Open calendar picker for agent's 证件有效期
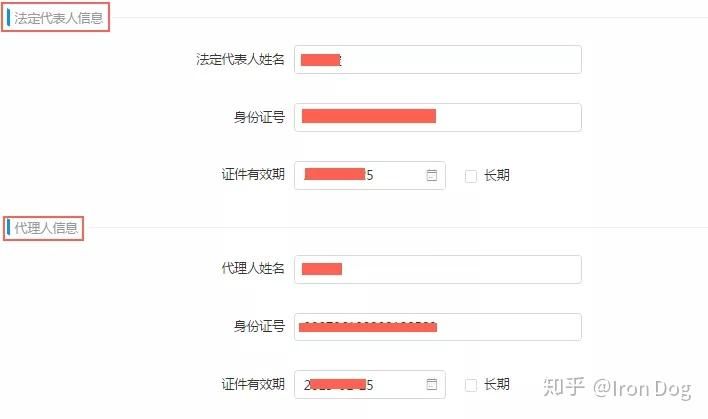Viewport: 708px width, 419px height. [x=432, y=384]
